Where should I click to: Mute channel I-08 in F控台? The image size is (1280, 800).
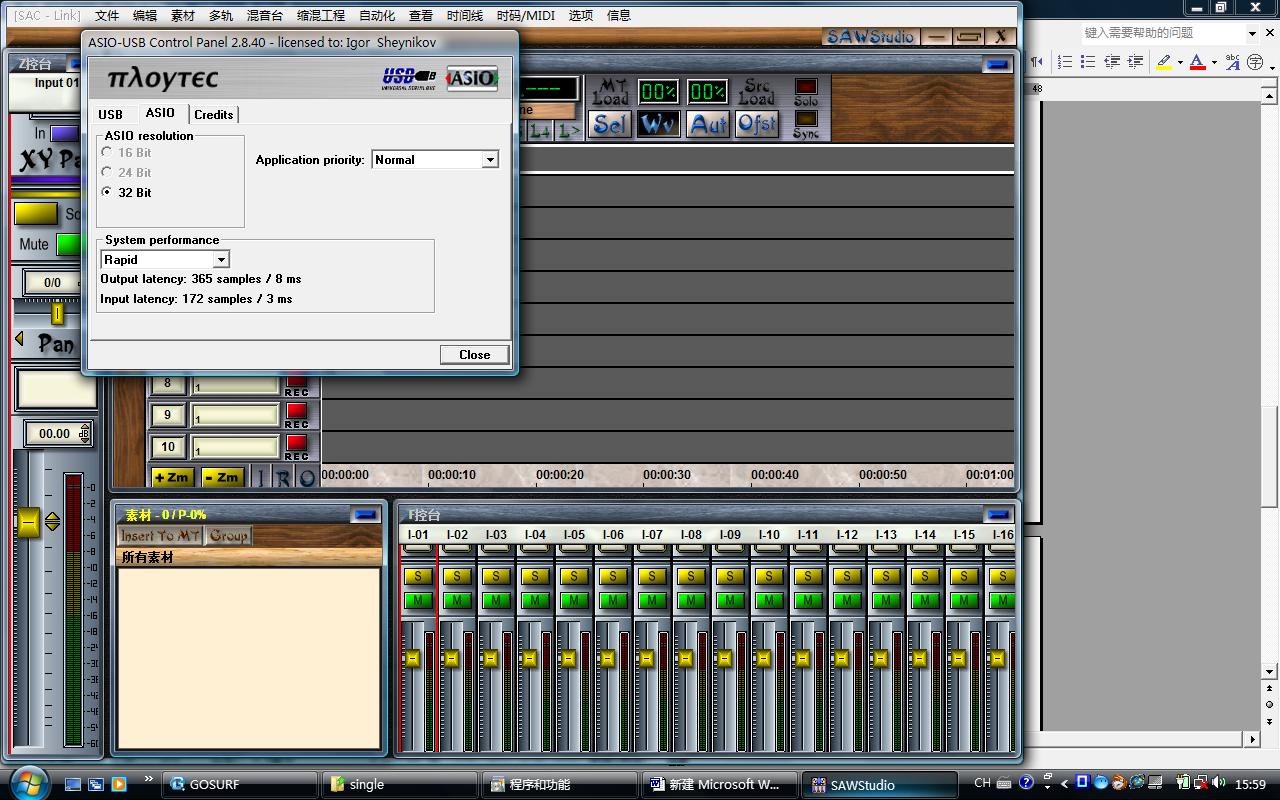tap(691, 600)
